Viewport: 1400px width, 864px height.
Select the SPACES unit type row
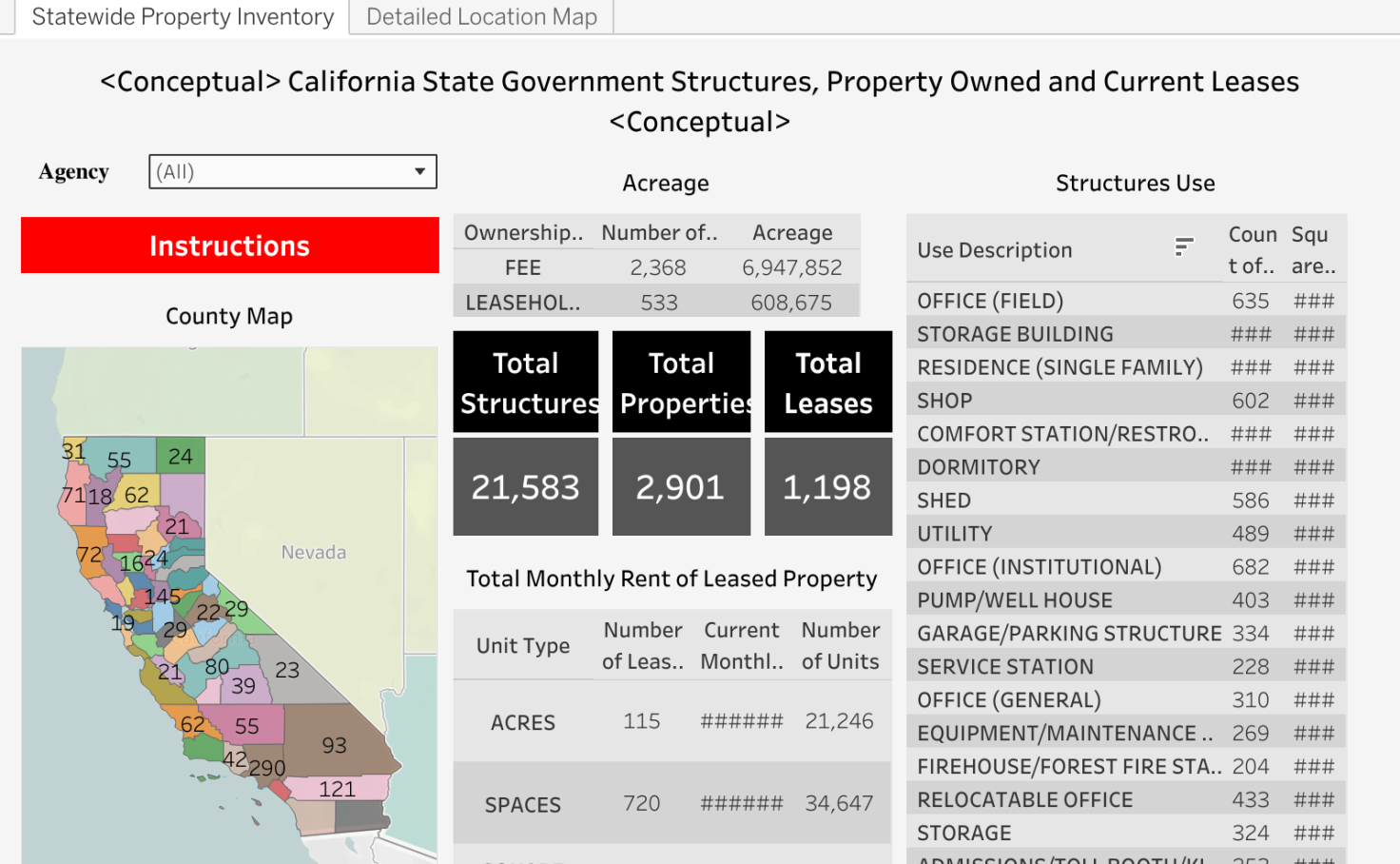click(672, 803)
